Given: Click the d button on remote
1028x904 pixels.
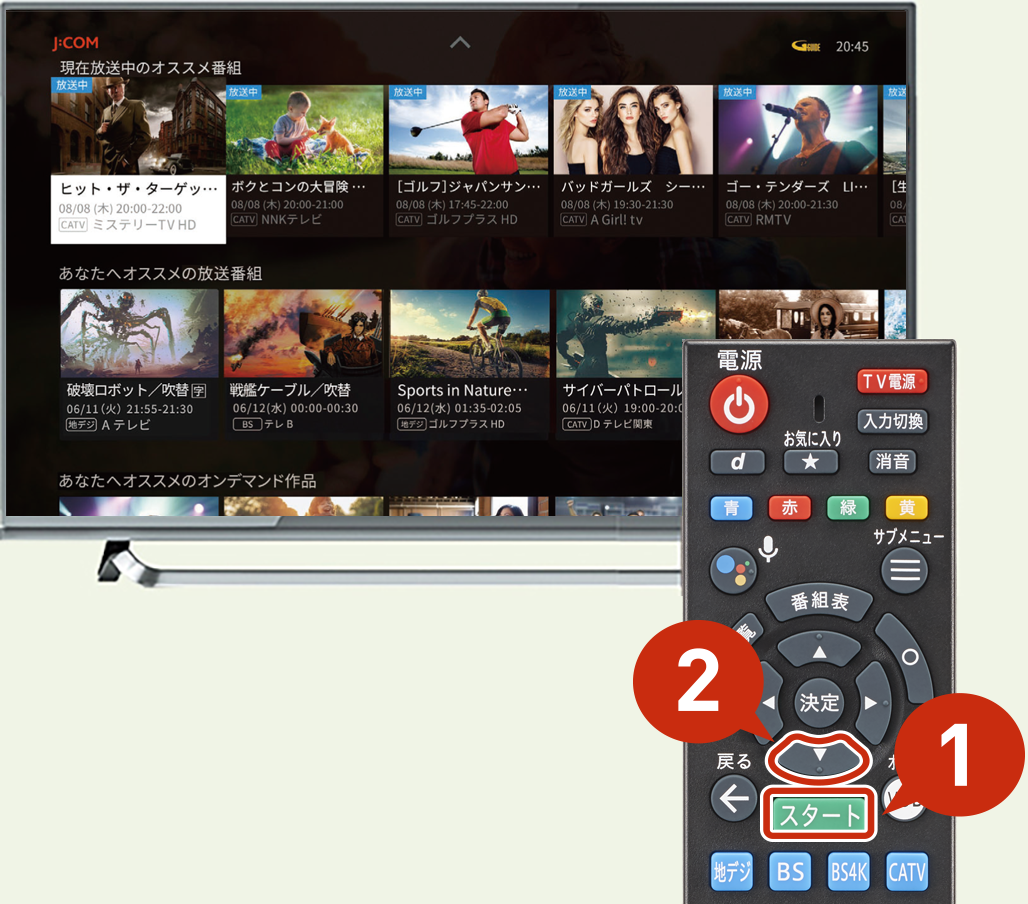Looking at the screenshot, I should tap(738, 462).
